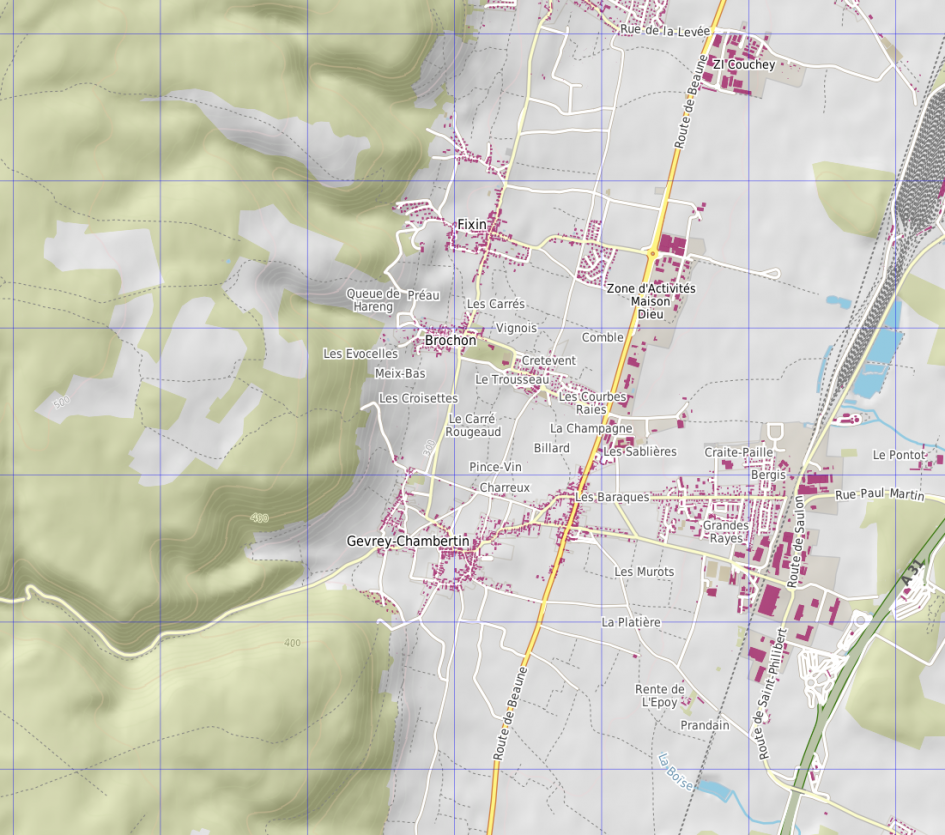The height and width of the screenshot is (835, 945).
Task: Click the Route de Saulon road label
Action: click(x=798, y=542)
